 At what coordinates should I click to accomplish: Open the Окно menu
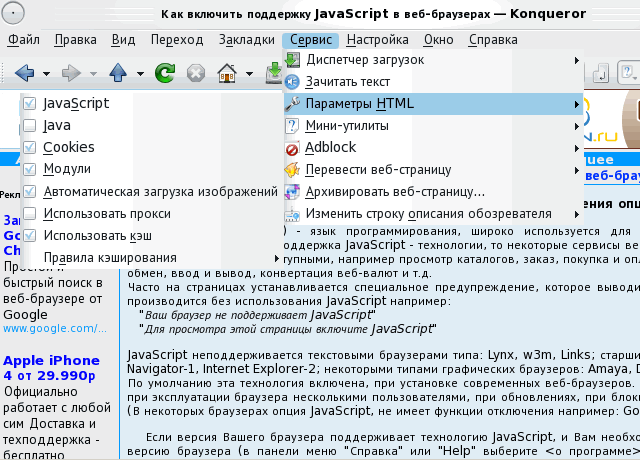[438, 40]
